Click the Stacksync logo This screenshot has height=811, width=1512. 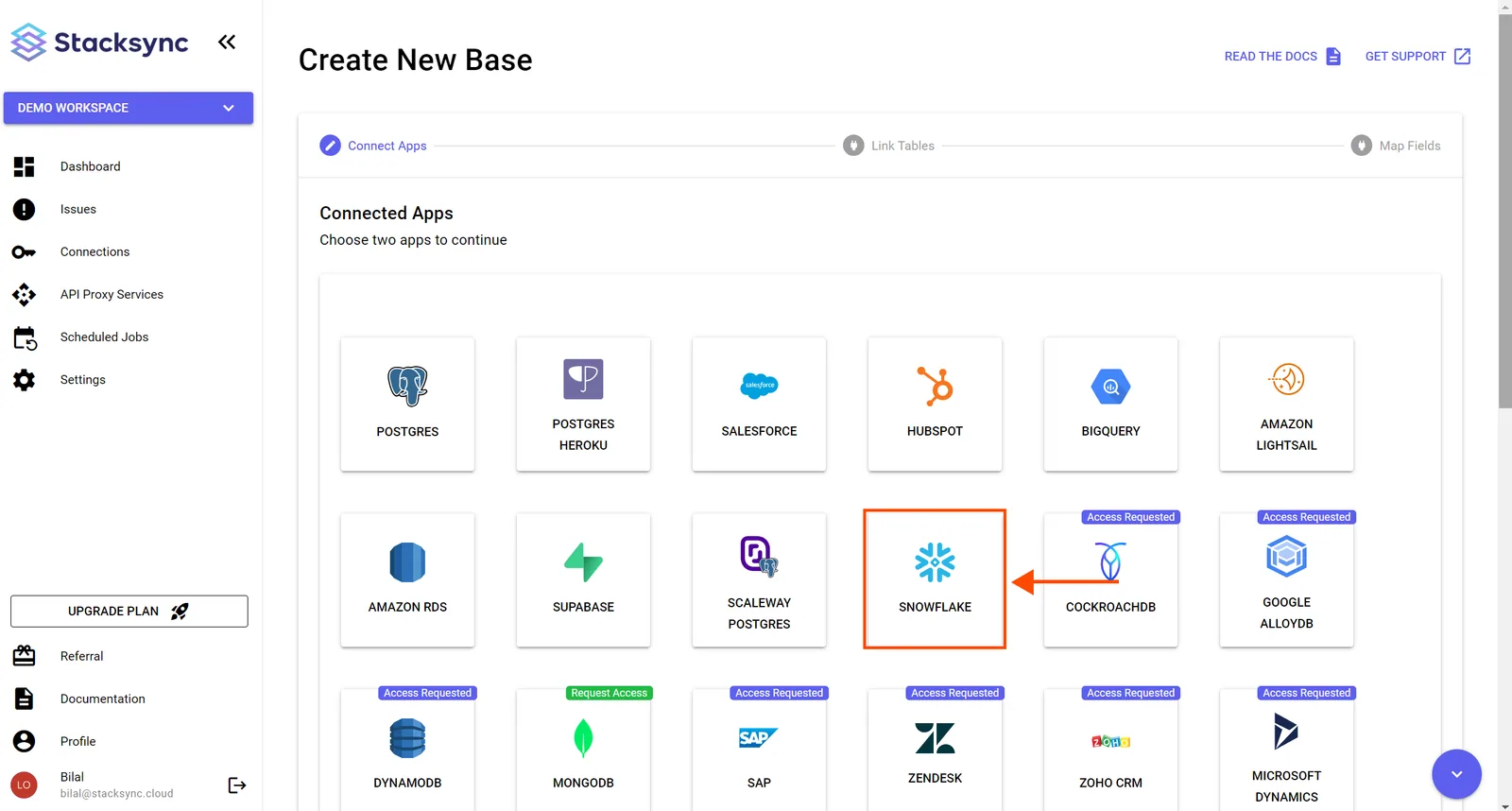(99, 43)
